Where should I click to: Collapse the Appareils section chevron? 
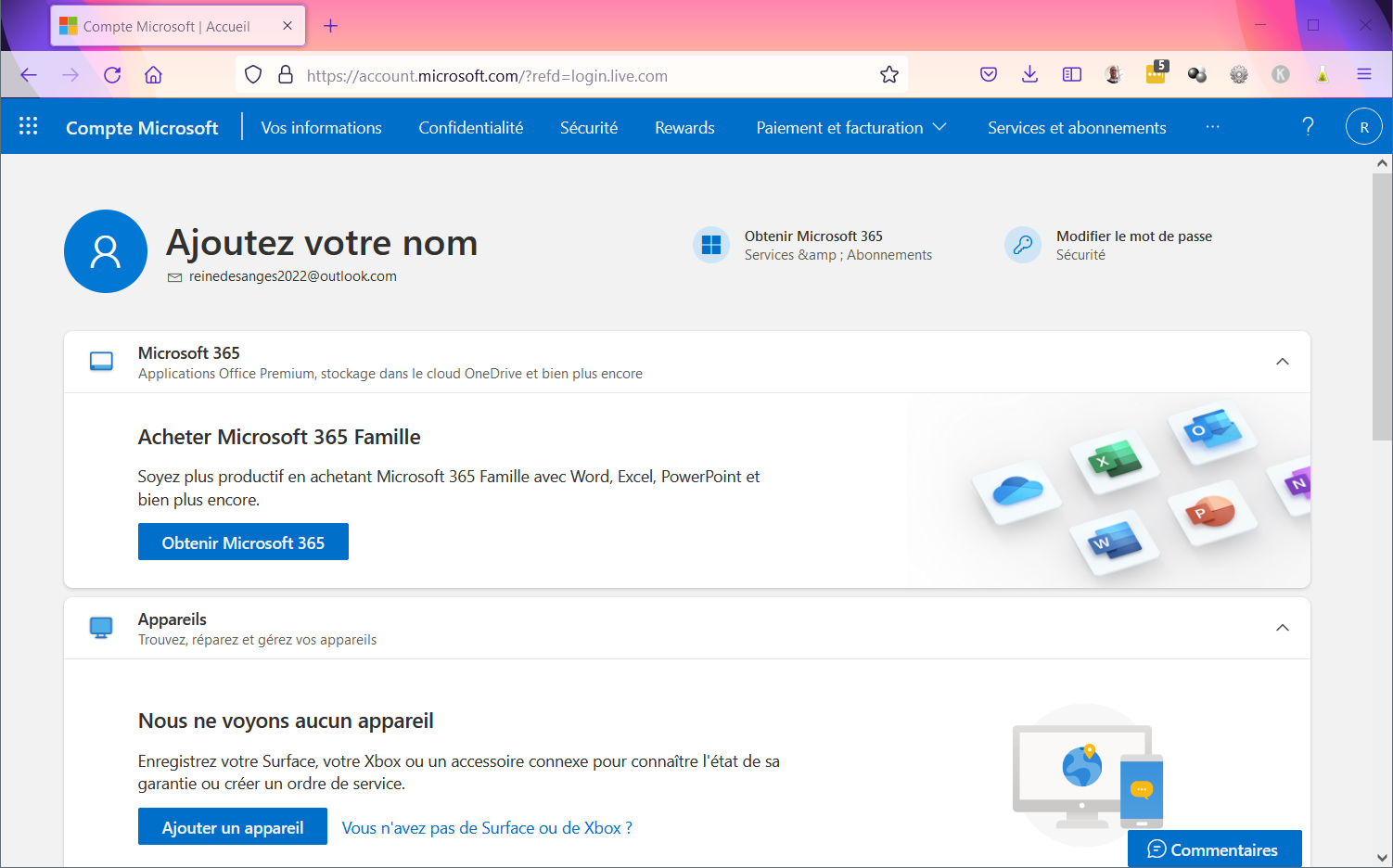coord(1283,628)
